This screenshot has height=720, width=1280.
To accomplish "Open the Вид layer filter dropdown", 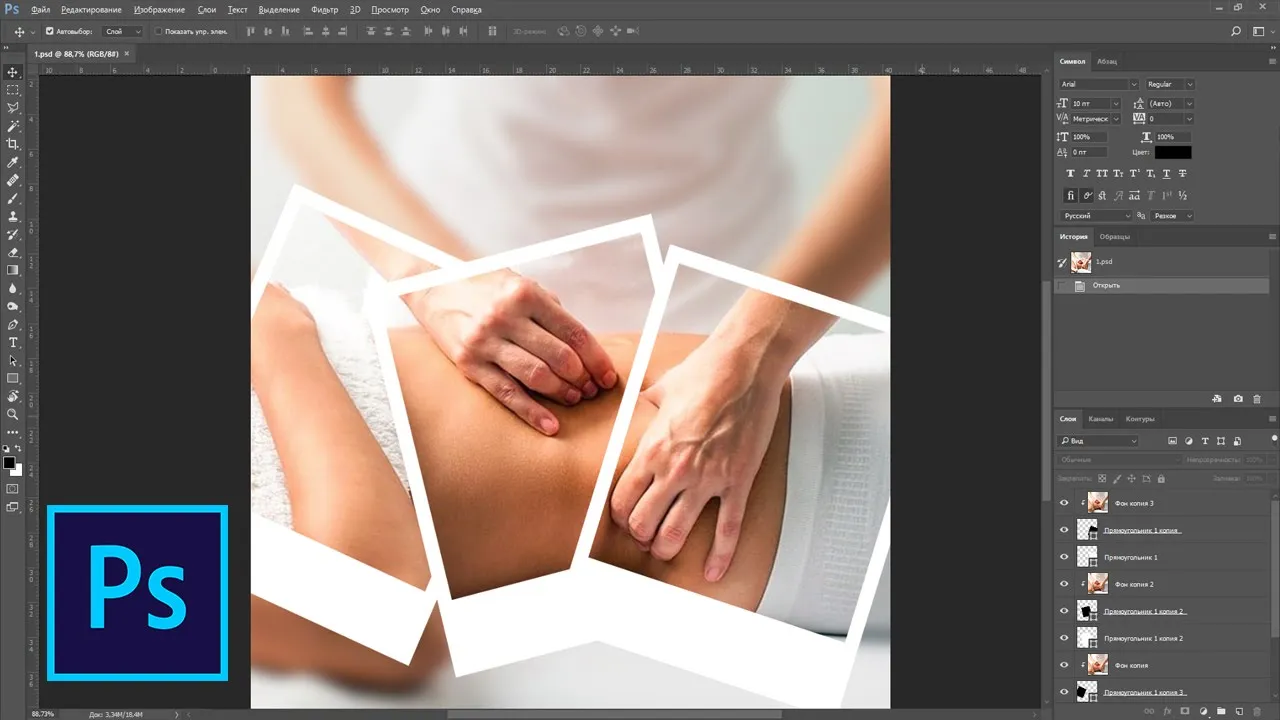I will point(1098,441).
